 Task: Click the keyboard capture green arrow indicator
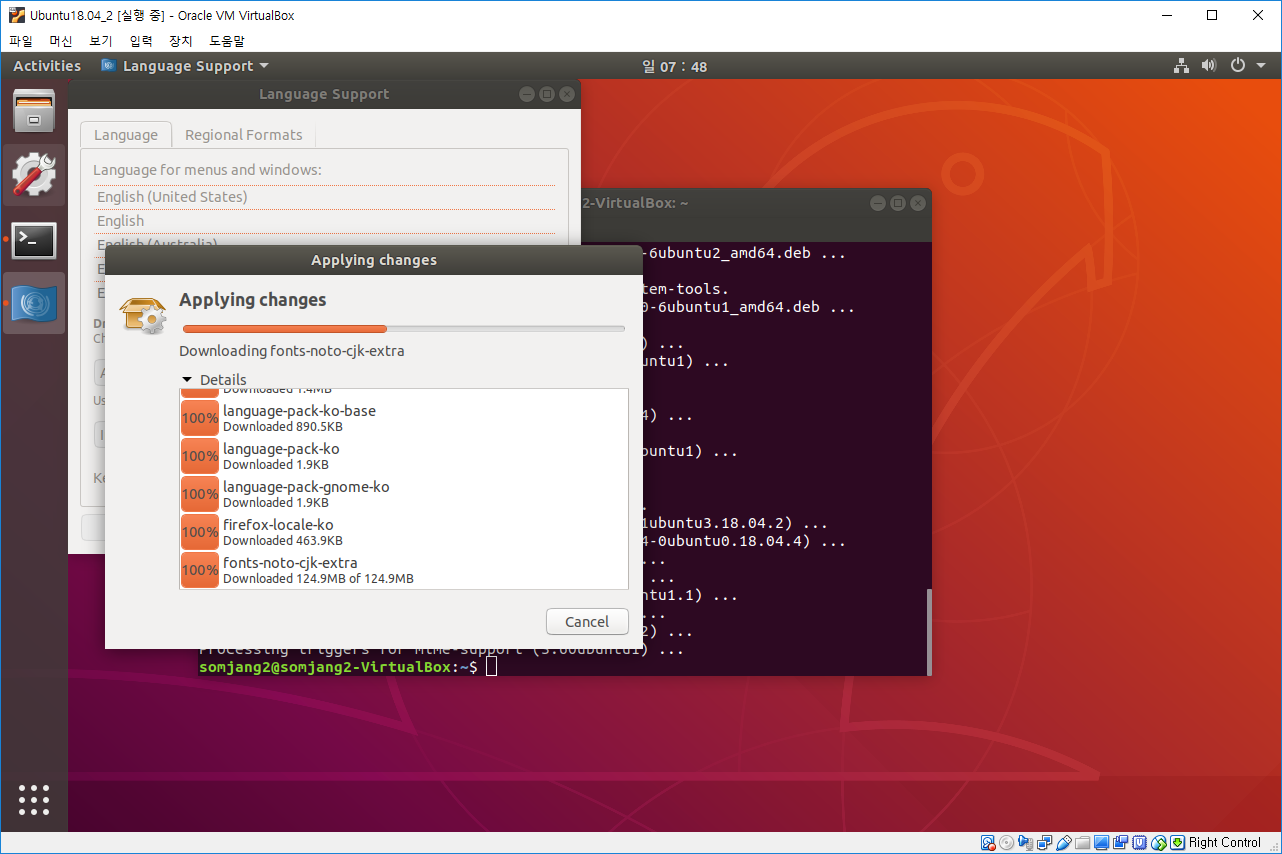coord(1178,843)
